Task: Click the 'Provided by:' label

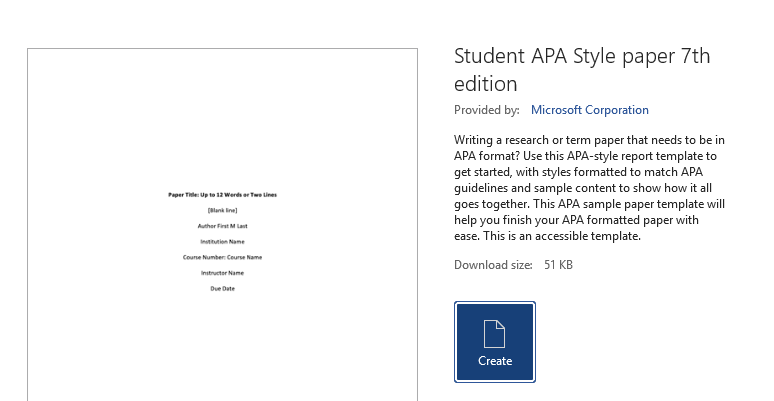Action: [x=486, y=110]
